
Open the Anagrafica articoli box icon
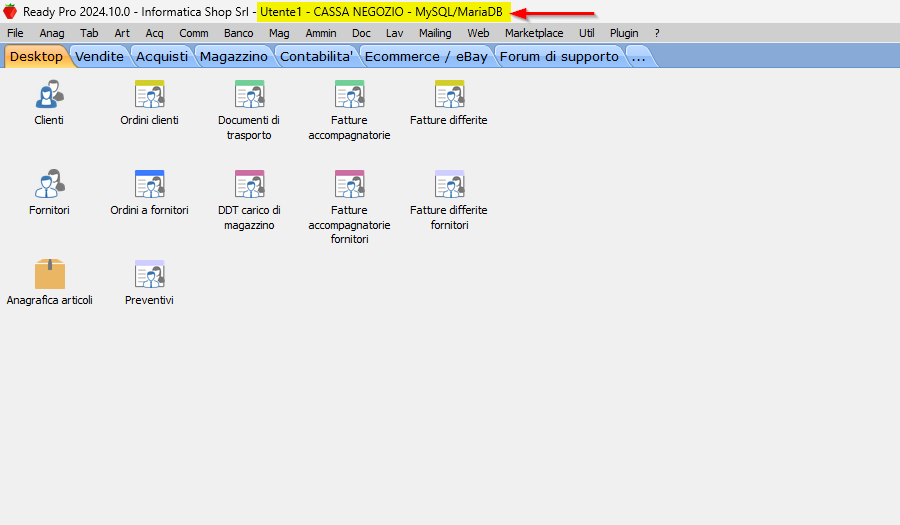coord(49,274)
